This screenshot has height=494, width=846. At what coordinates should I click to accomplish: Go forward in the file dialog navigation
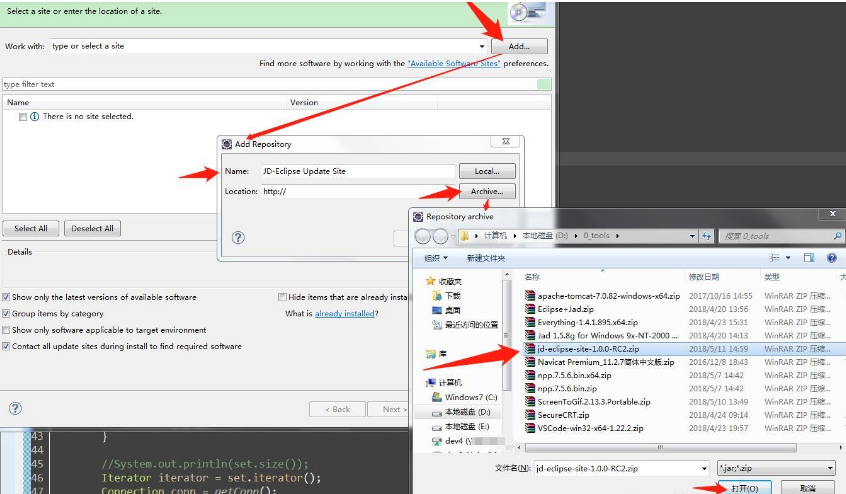440,236
